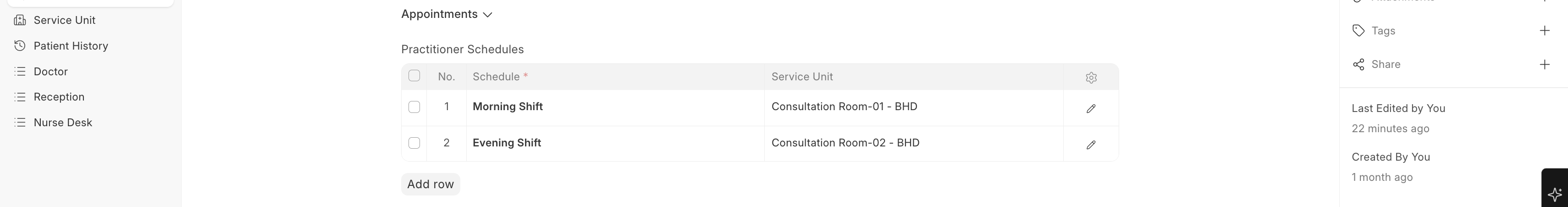
Task: Click the Share icon in the sidebar
Action: tap(1358, 65)
